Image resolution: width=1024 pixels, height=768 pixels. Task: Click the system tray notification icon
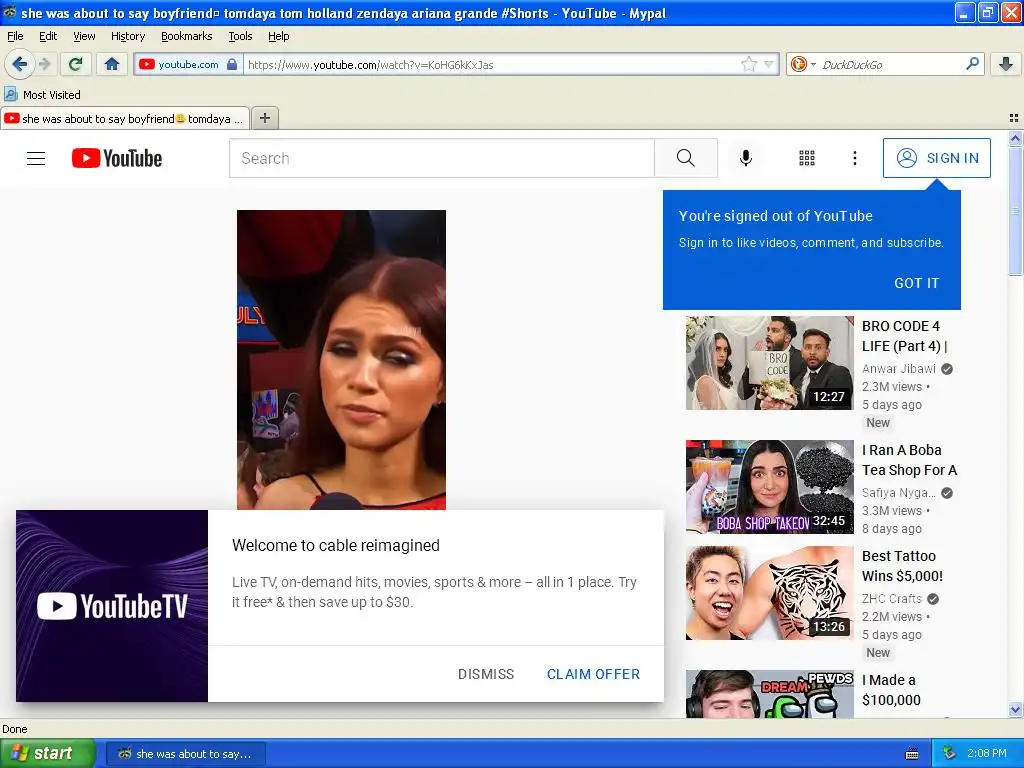pos(949,754)
